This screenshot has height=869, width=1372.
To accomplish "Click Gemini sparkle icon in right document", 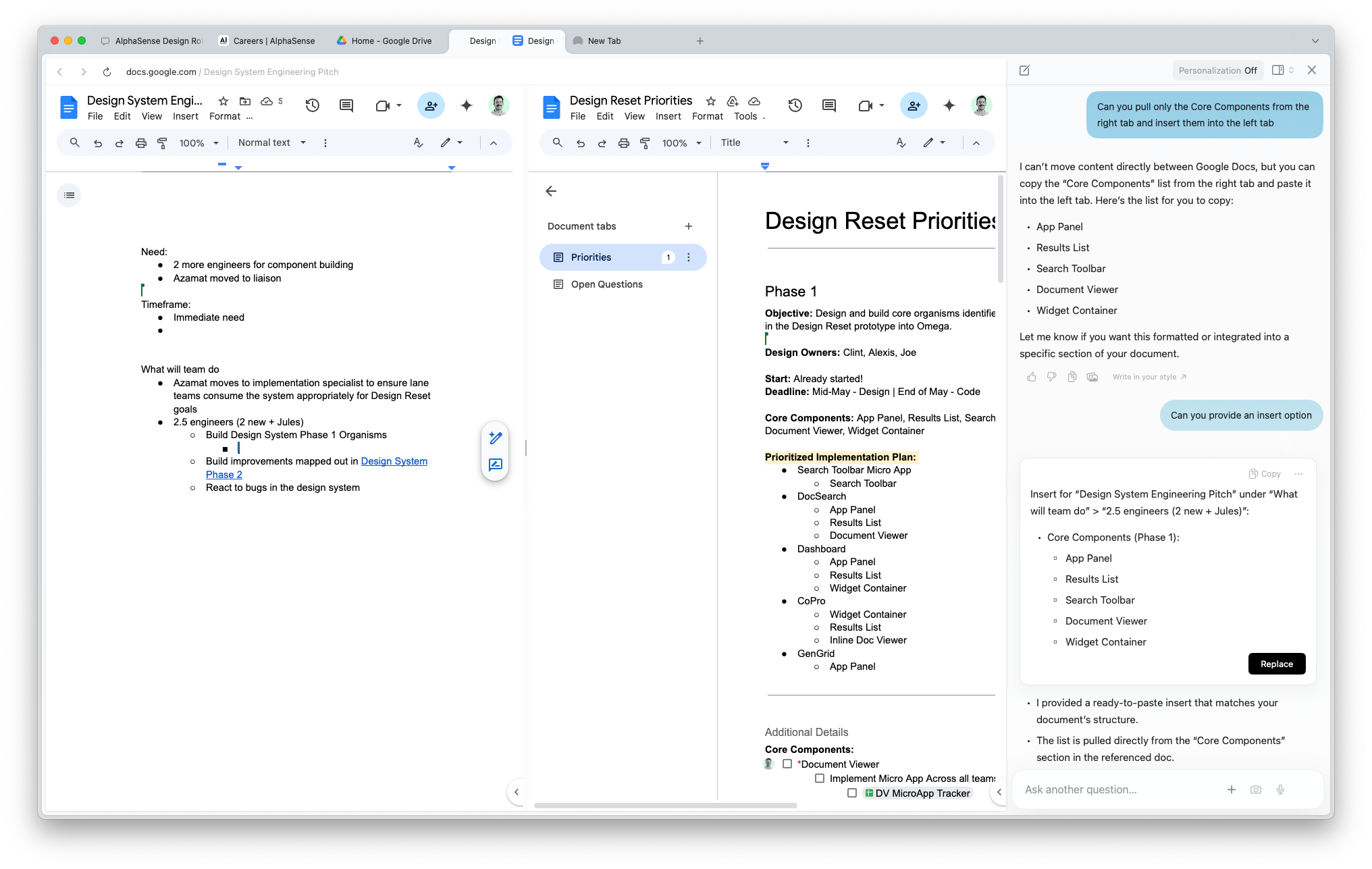I will (x=949, y=105).
